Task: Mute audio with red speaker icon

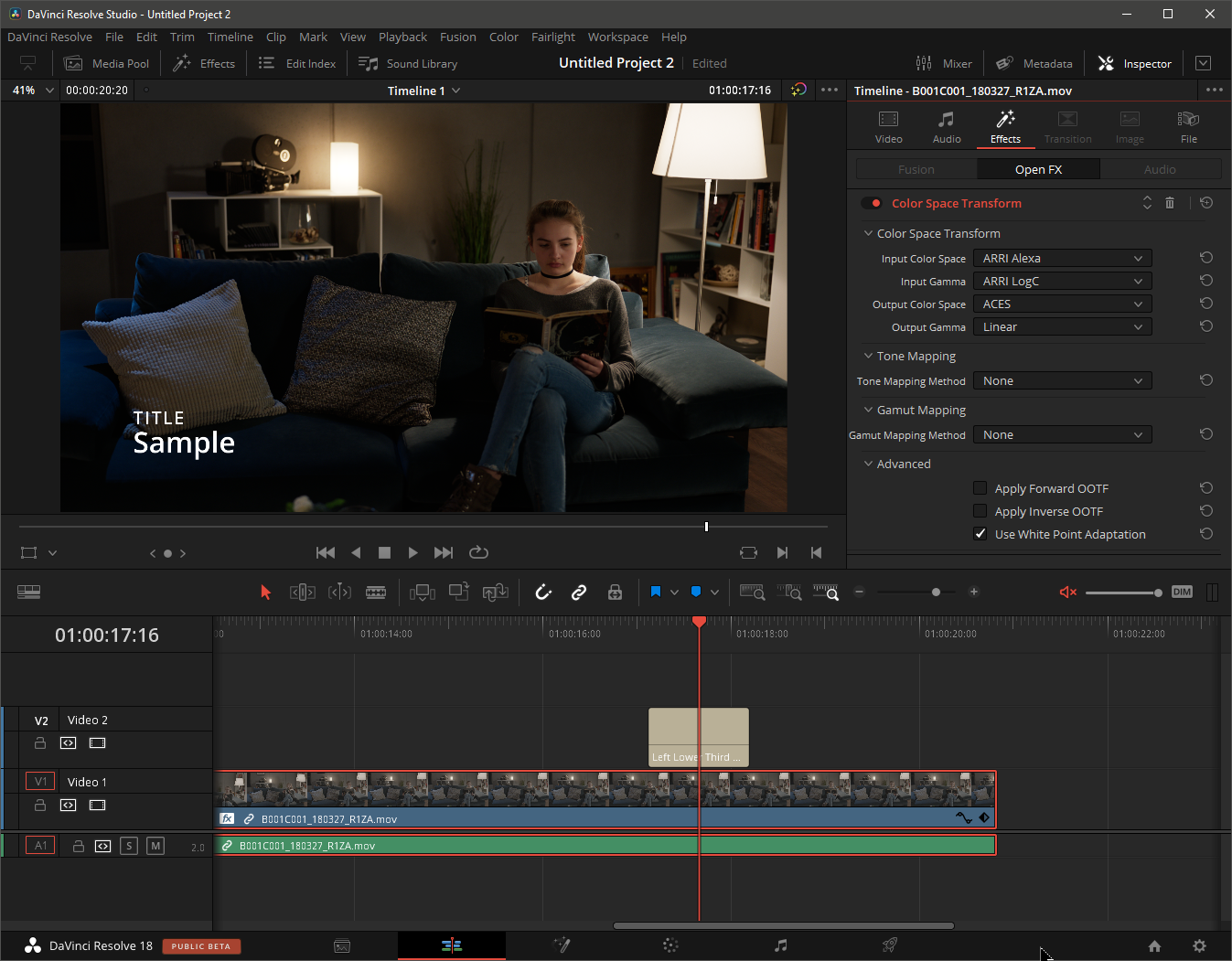Action: point(1067,593)
